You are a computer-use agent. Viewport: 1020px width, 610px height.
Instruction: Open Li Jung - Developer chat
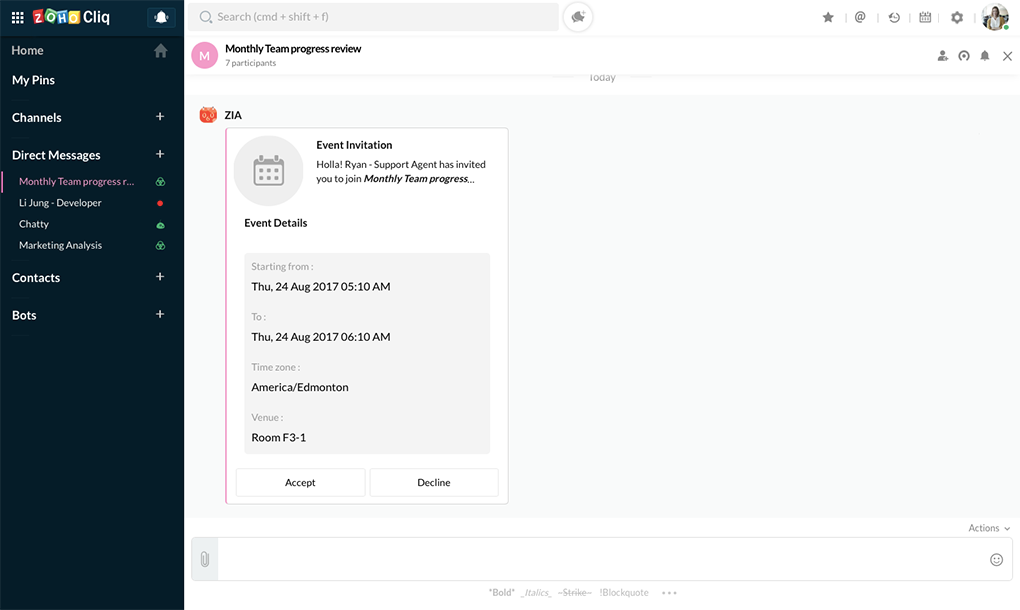pyautogui.click(x=60, y=203)
